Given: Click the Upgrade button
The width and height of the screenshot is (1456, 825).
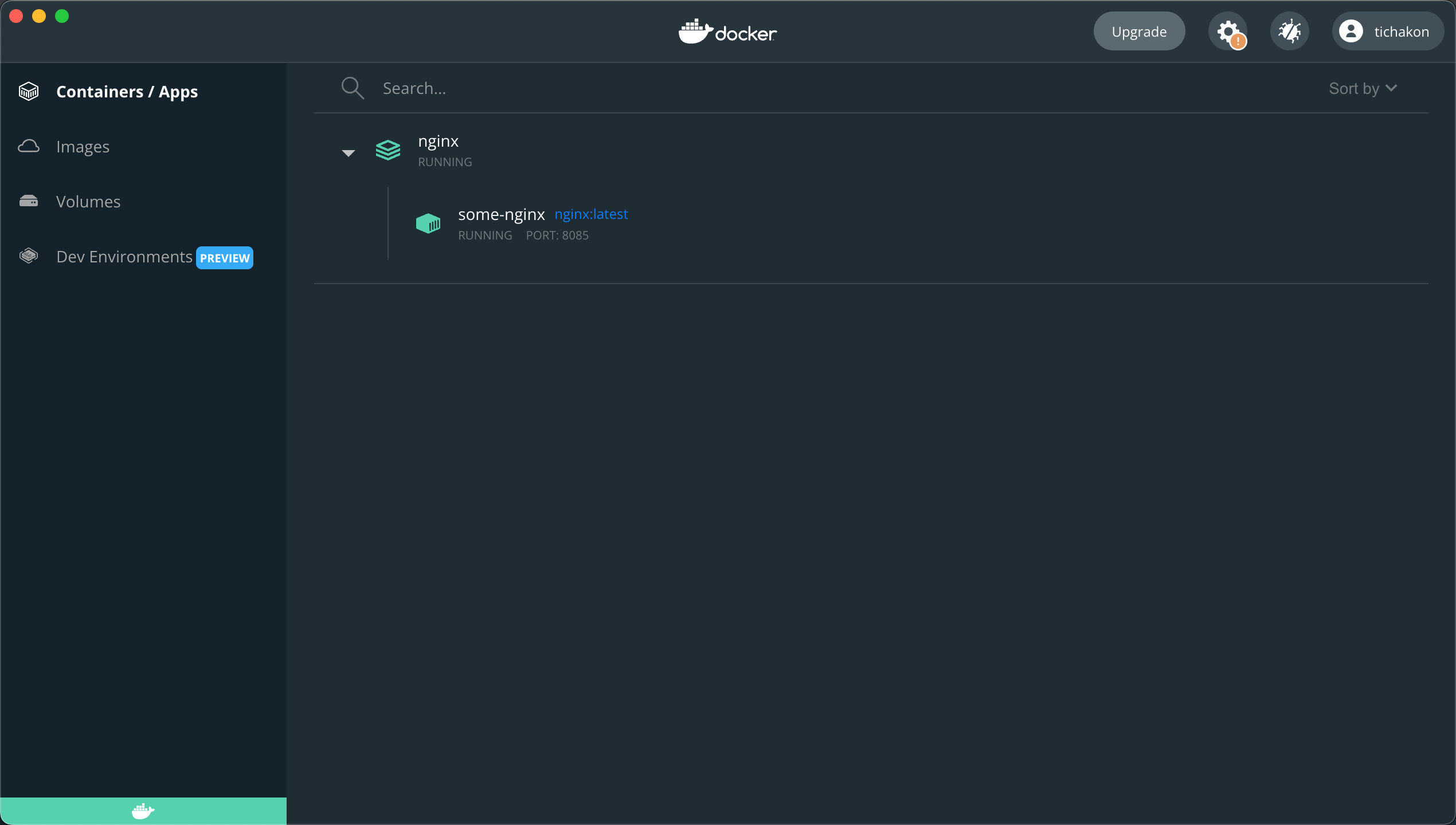Looking at the screenshot, I should pos(1138,31).
